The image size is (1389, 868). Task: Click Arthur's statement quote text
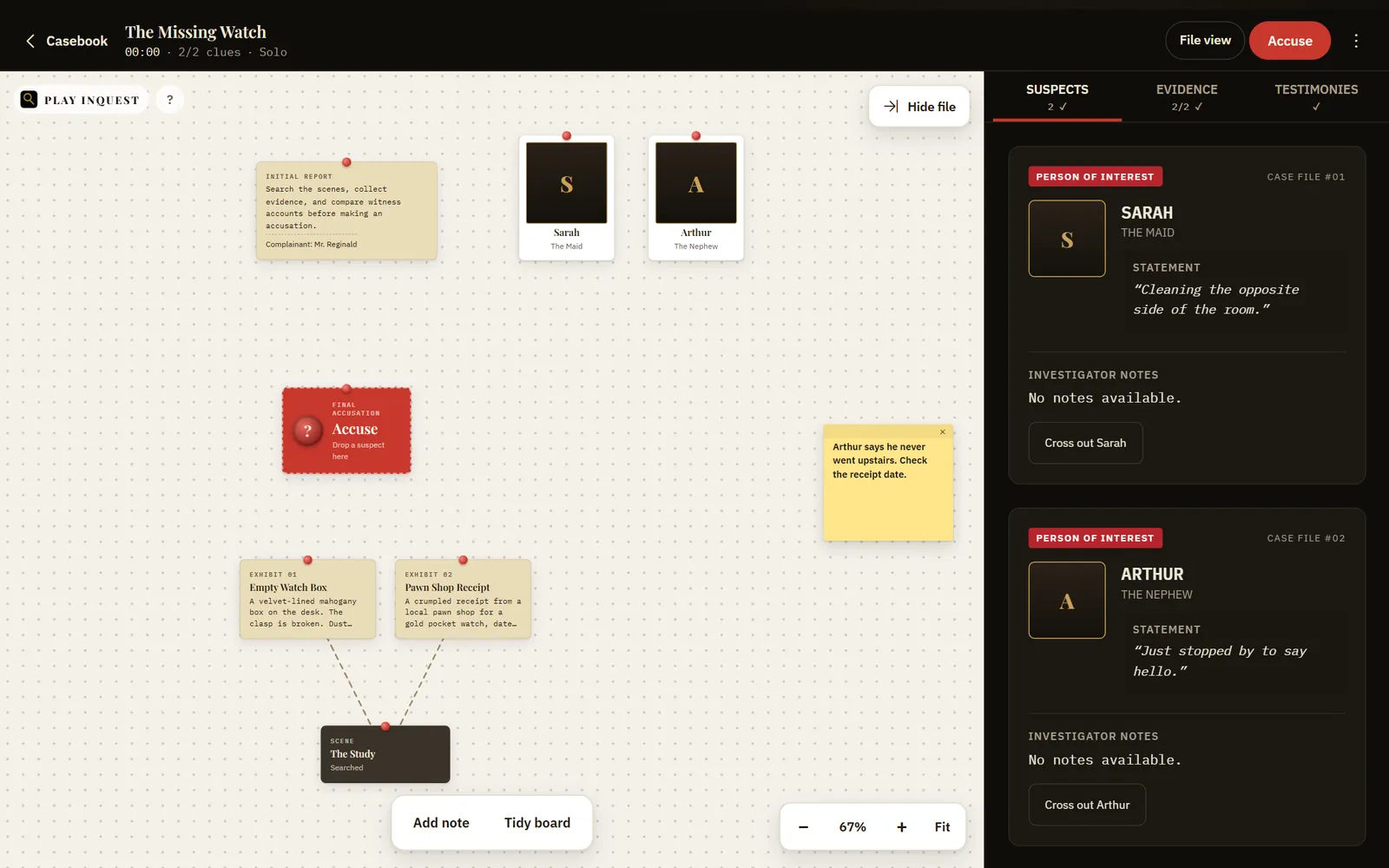(x=1220, y=661)
